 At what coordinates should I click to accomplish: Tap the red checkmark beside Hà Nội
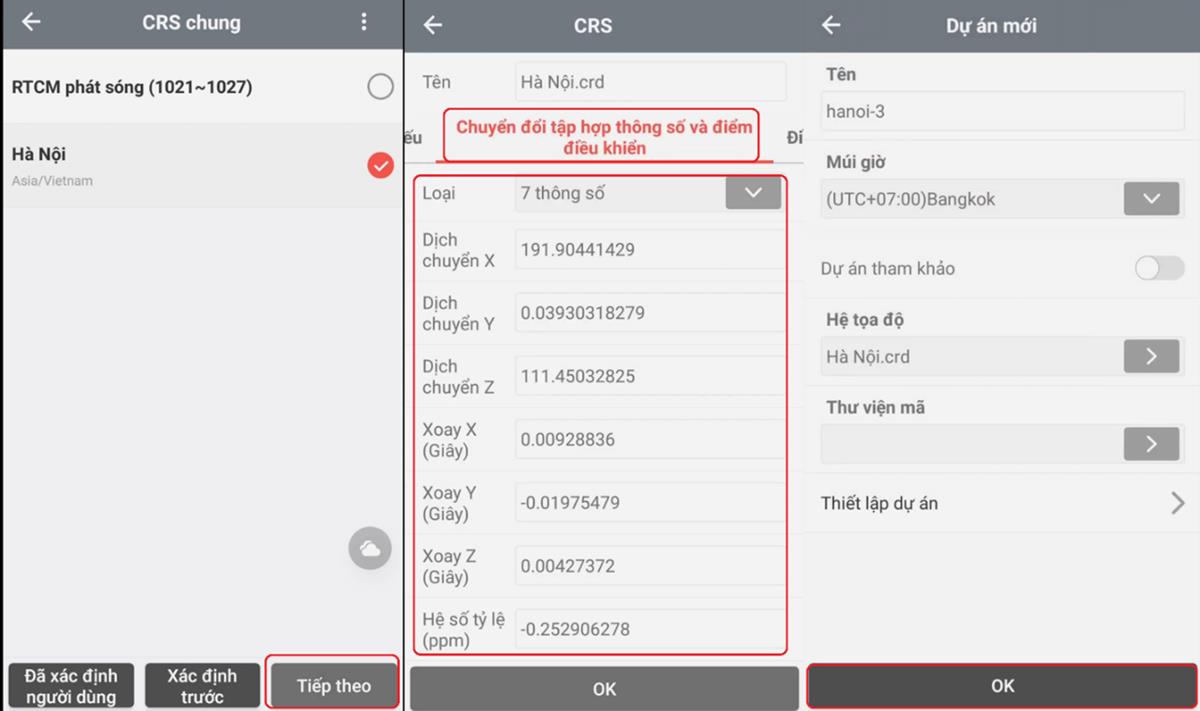point(379,166)
